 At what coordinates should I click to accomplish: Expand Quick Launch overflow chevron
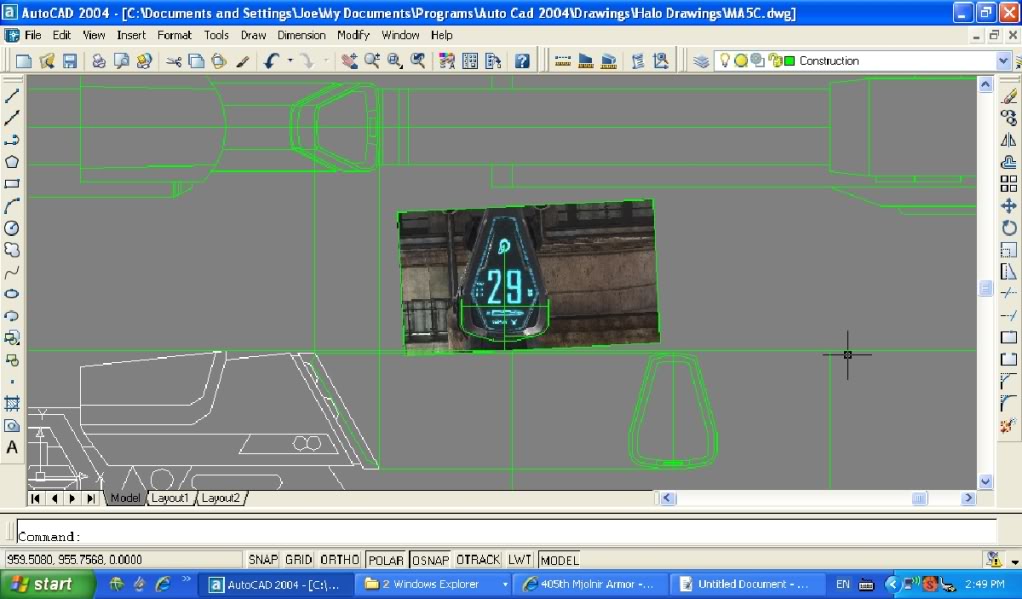click(x=186, y=579)
